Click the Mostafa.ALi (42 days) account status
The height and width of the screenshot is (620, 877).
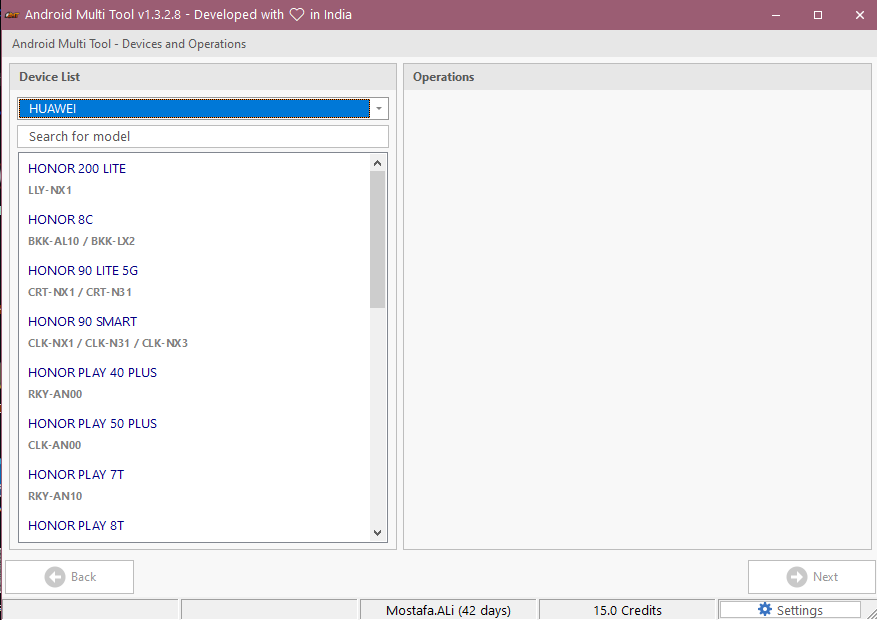[448, 610]
